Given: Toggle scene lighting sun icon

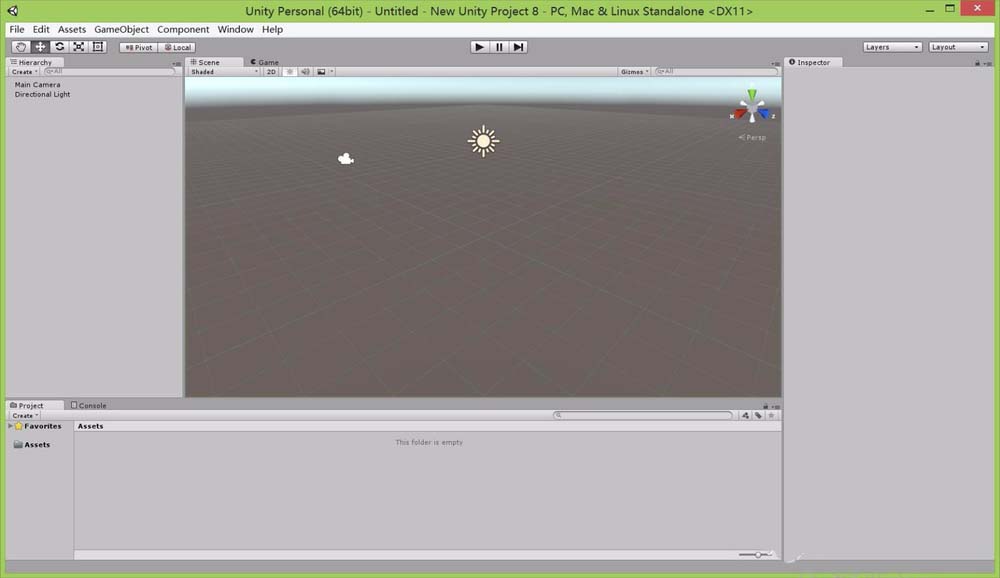Looking at the screenshot, I should (x=290, y=71).
